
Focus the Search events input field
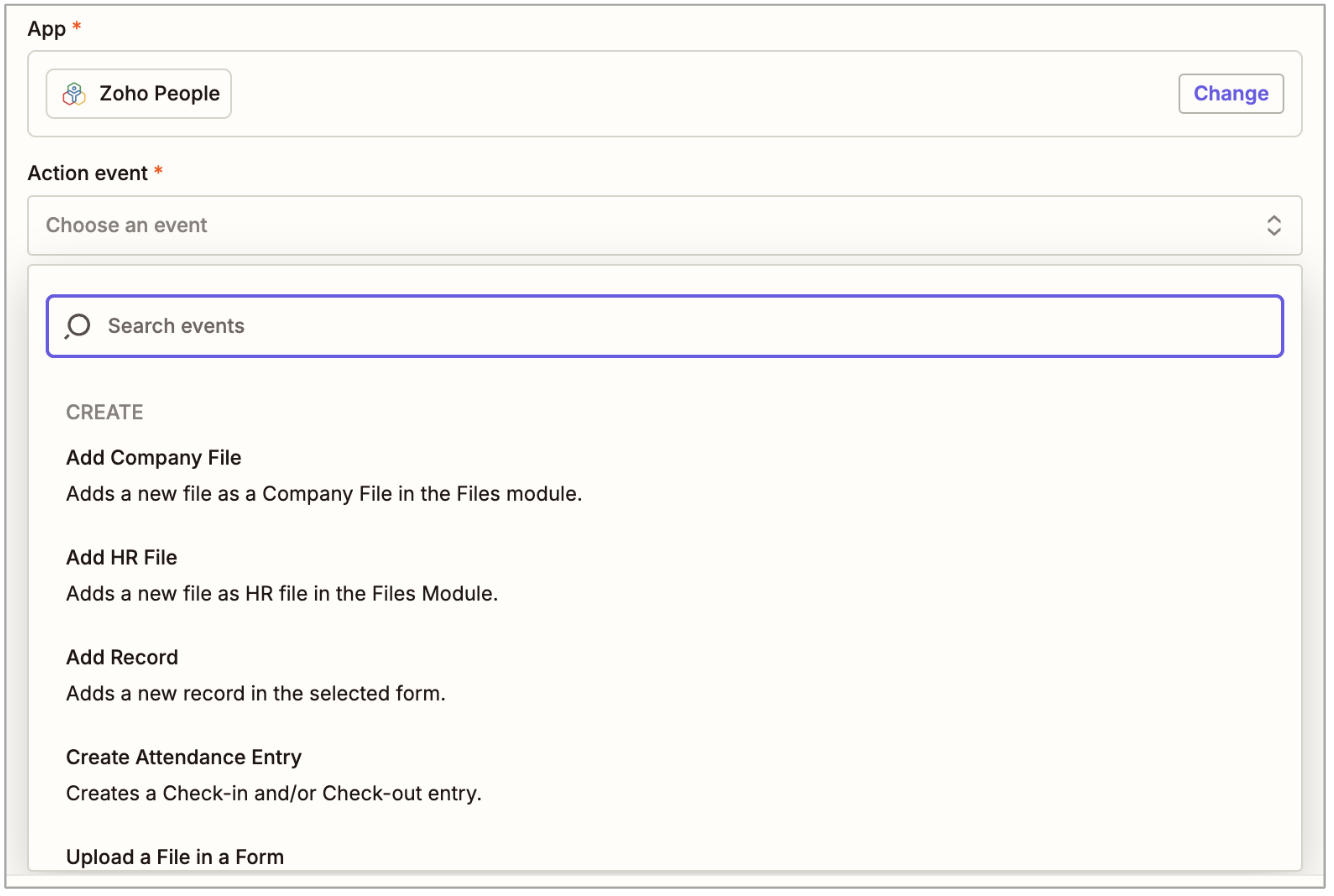690,326
